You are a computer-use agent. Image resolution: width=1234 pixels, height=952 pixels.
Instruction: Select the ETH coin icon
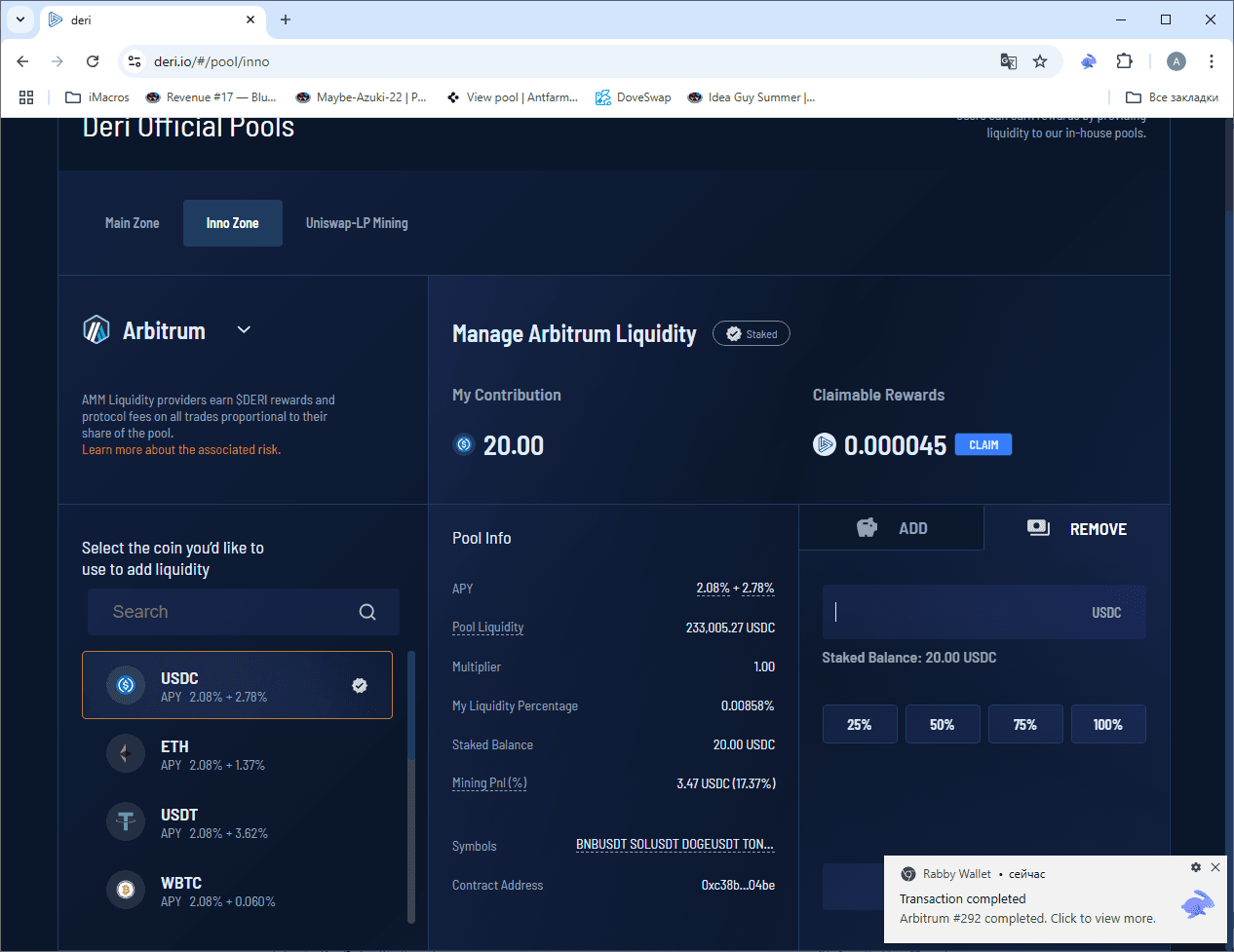click(x=126, y=753)
